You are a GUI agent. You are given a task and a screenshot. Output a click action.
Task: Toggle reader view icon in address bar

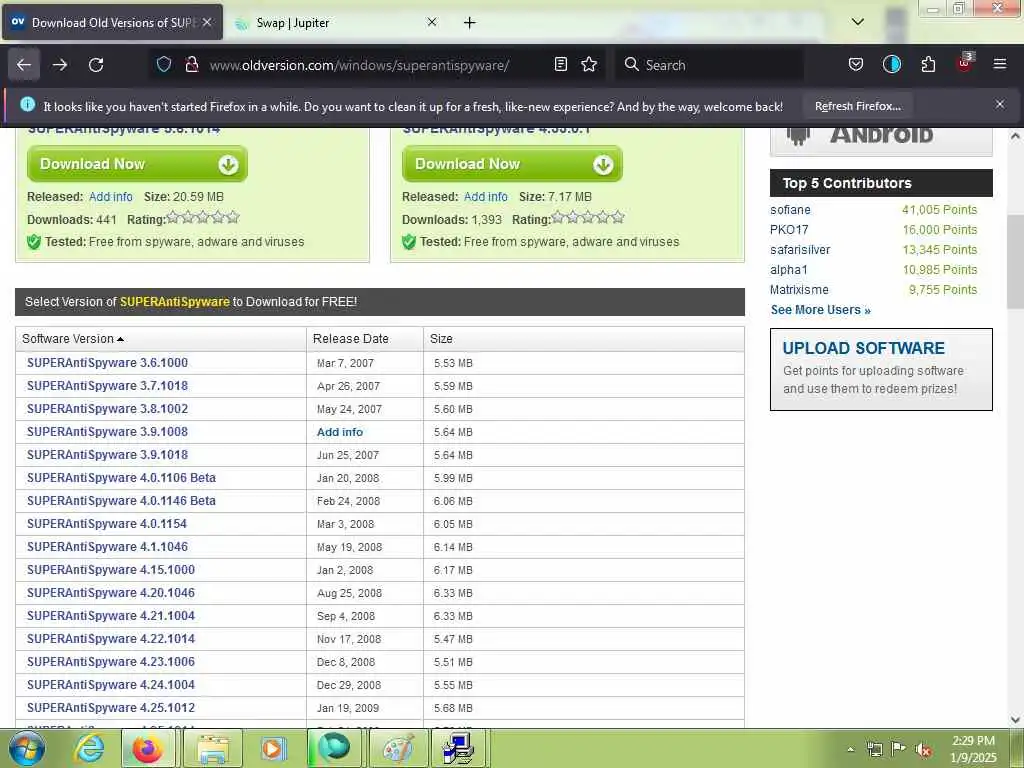point(560,65)
